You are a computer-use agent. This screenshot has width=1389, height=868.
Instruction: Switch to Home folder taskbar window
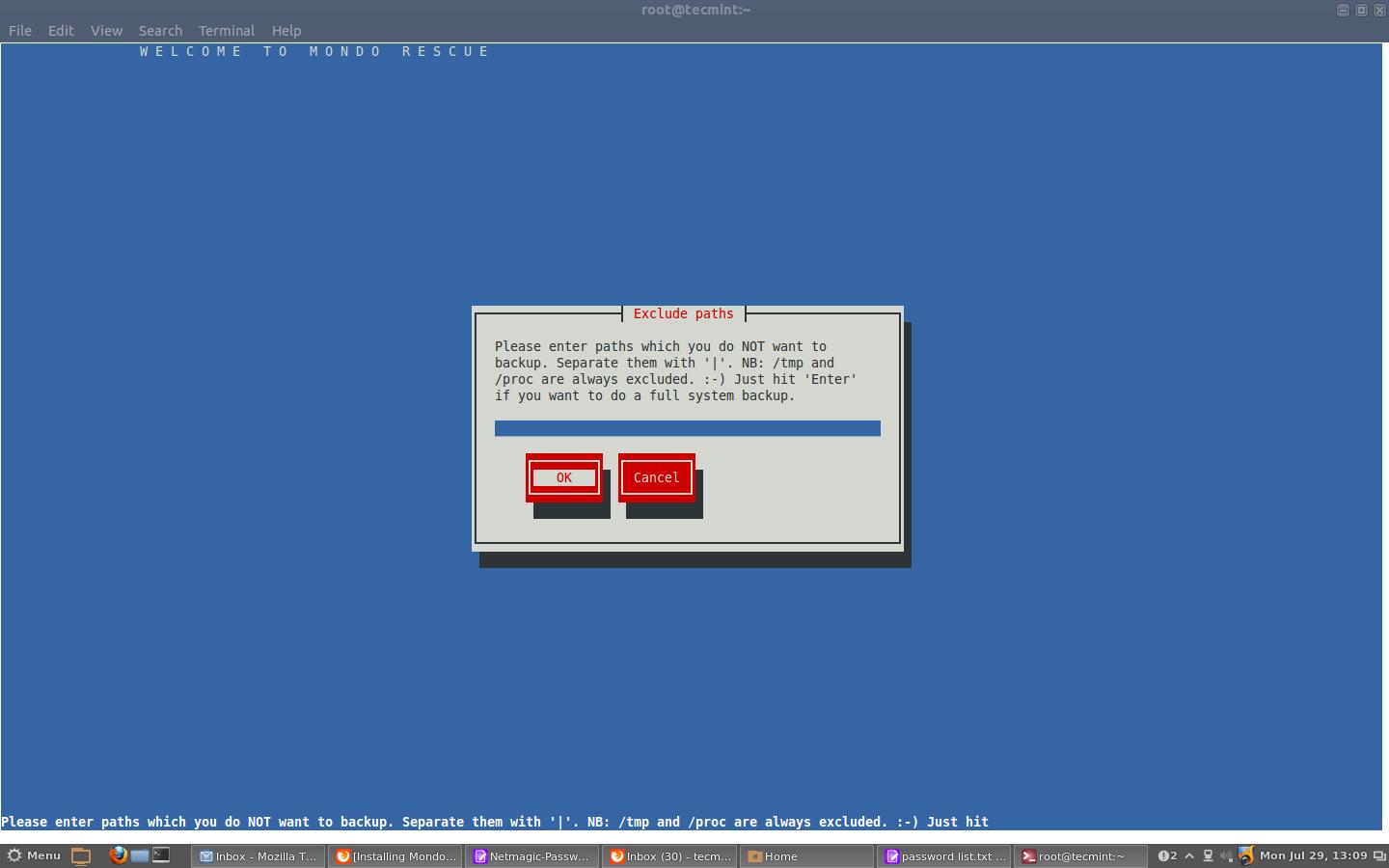tap(806, 856)
